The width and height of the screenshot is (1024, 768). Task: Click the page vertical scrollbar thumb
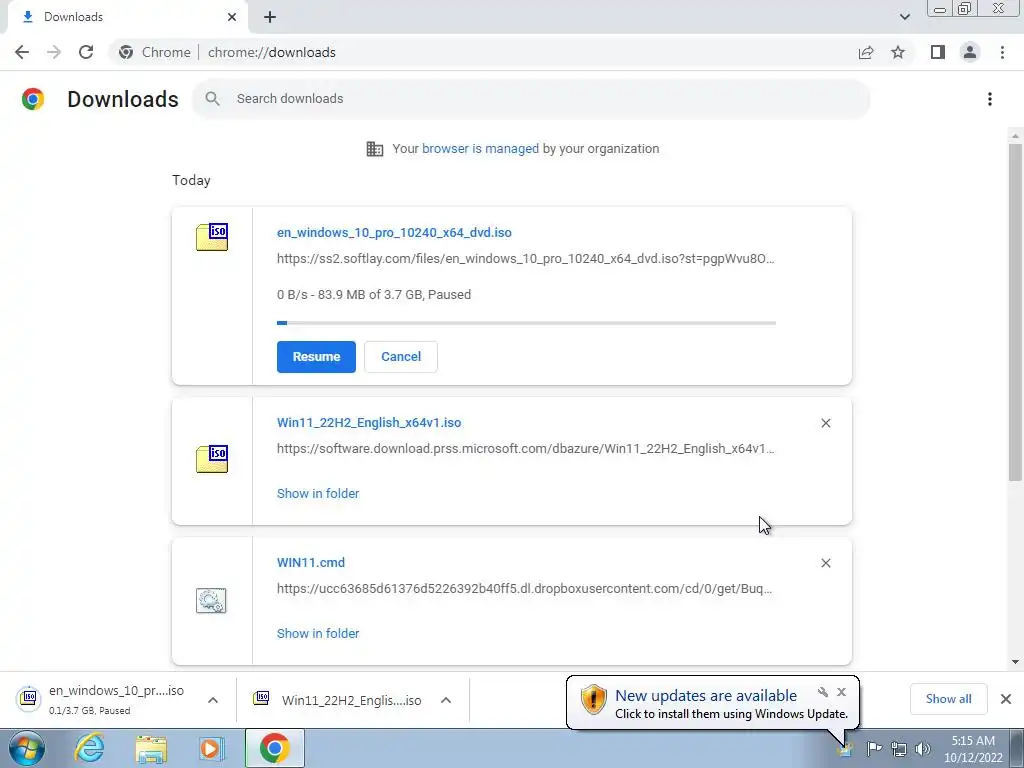[x=1015, y=312]
